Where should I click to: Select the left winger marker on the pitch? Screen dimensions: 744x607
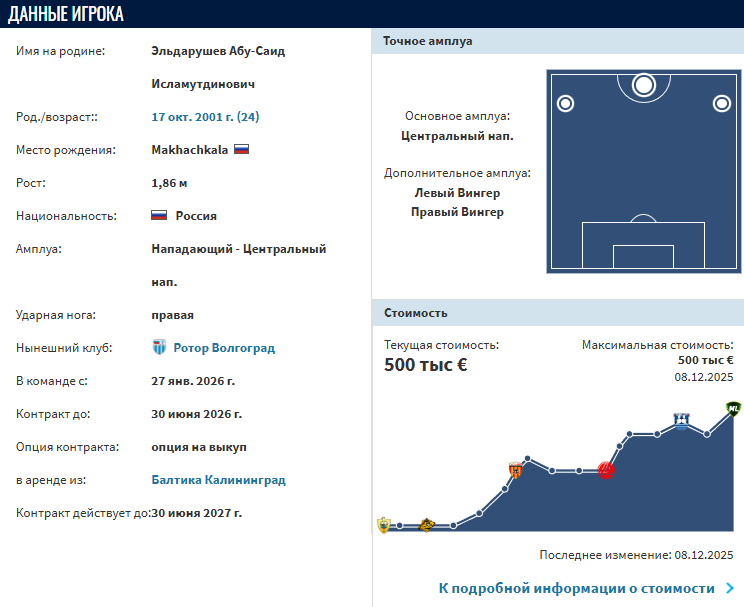[x=565, y=103]
